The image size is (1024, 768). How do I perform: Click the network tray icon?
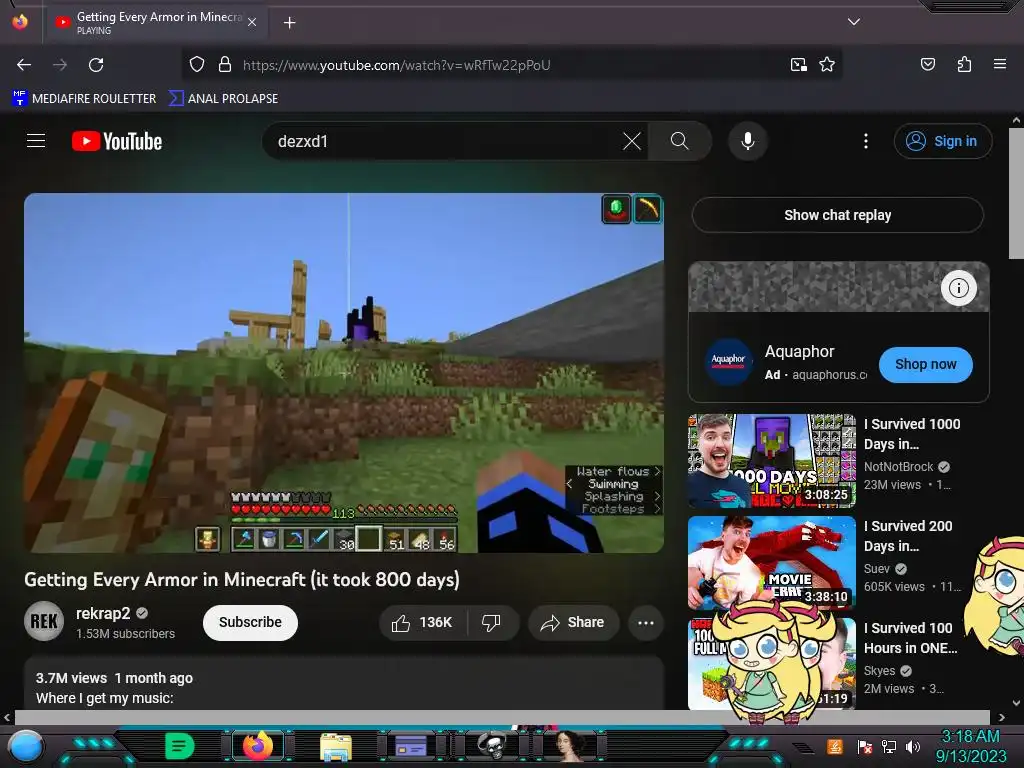tap(888, 746)
